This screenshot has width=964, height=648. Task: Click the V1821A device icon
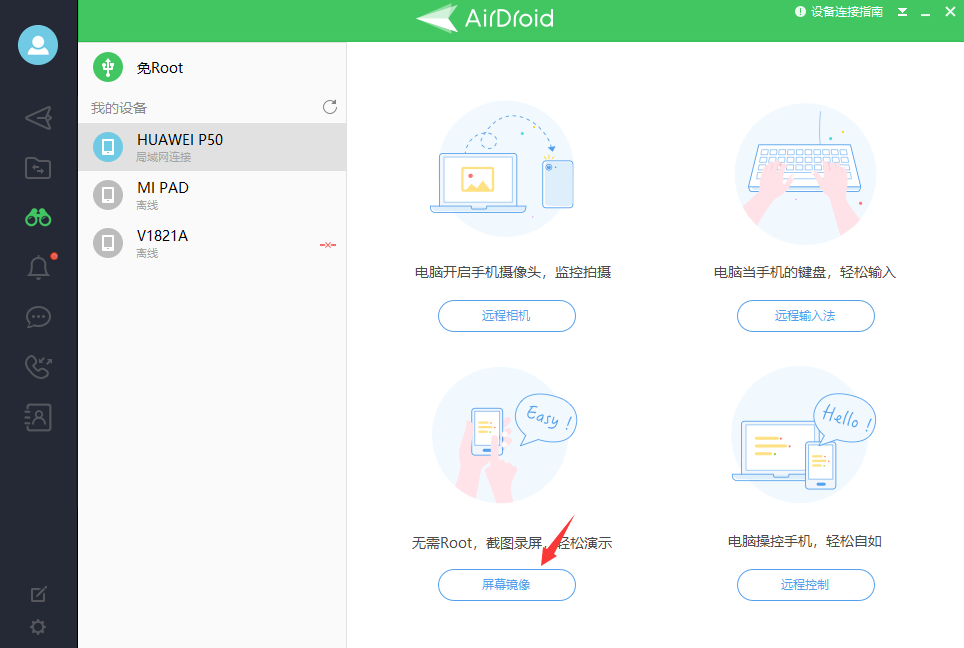point(108,243)
